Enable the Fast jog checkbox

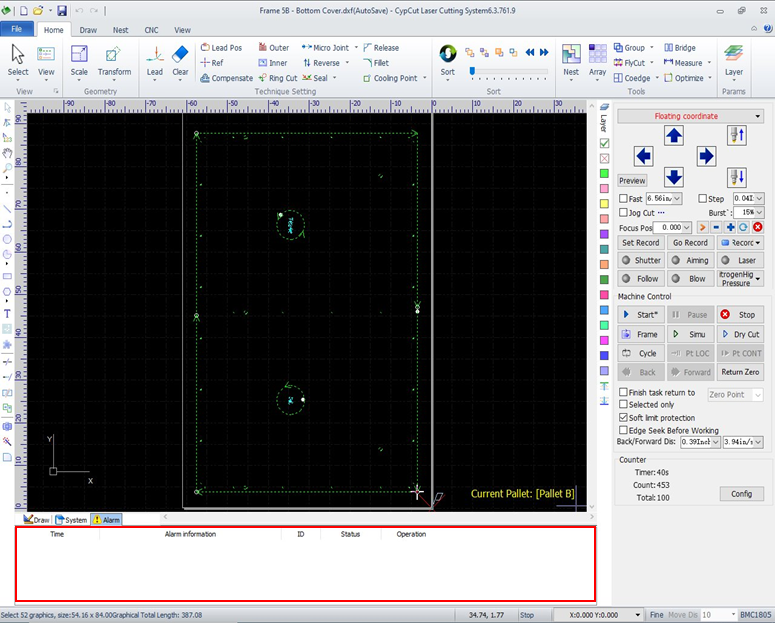click(624, 199)
